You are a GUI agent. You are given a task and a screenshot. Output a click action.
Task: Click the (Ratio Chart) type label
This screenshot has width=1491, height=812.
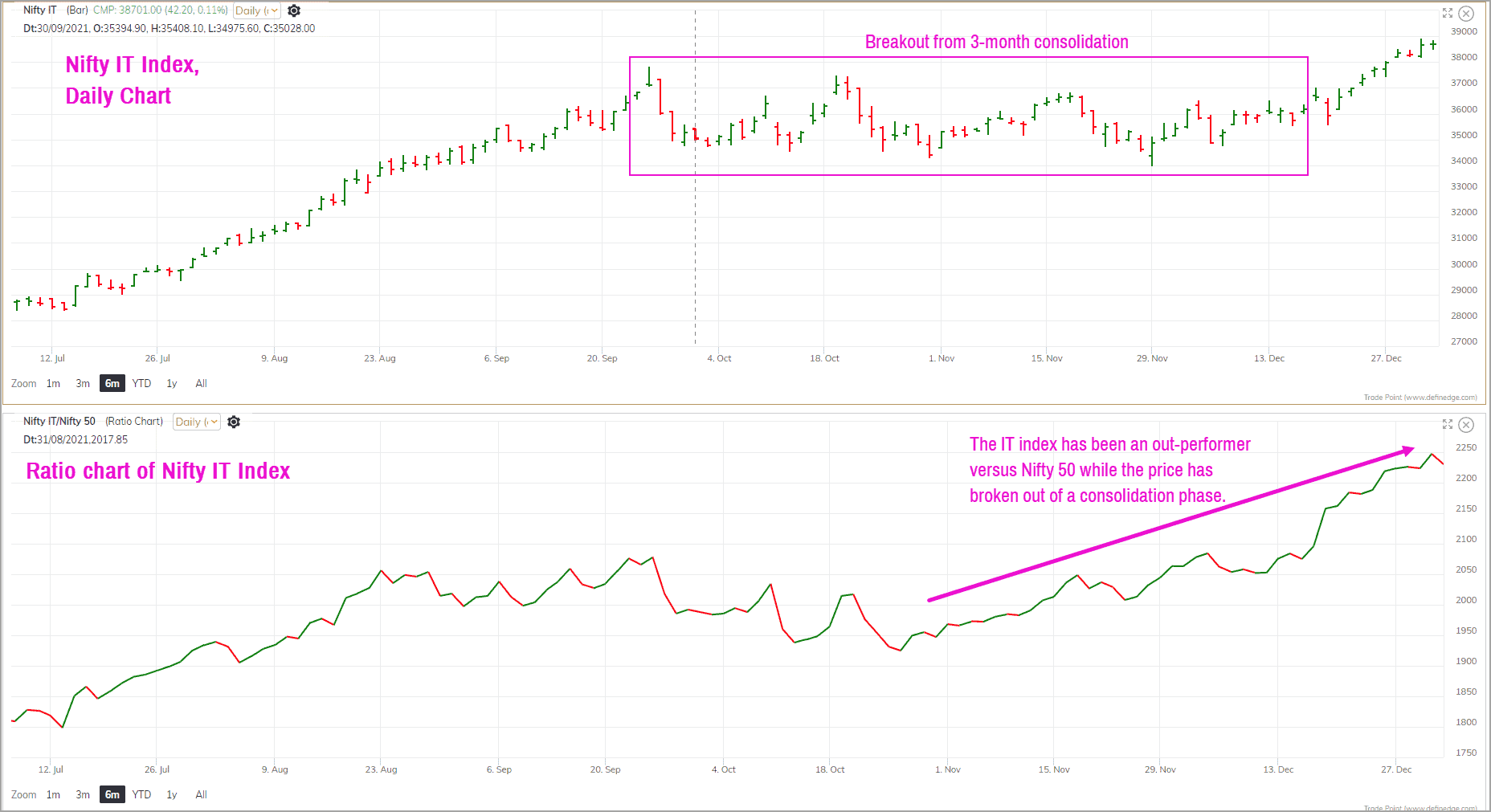(134, 421)
